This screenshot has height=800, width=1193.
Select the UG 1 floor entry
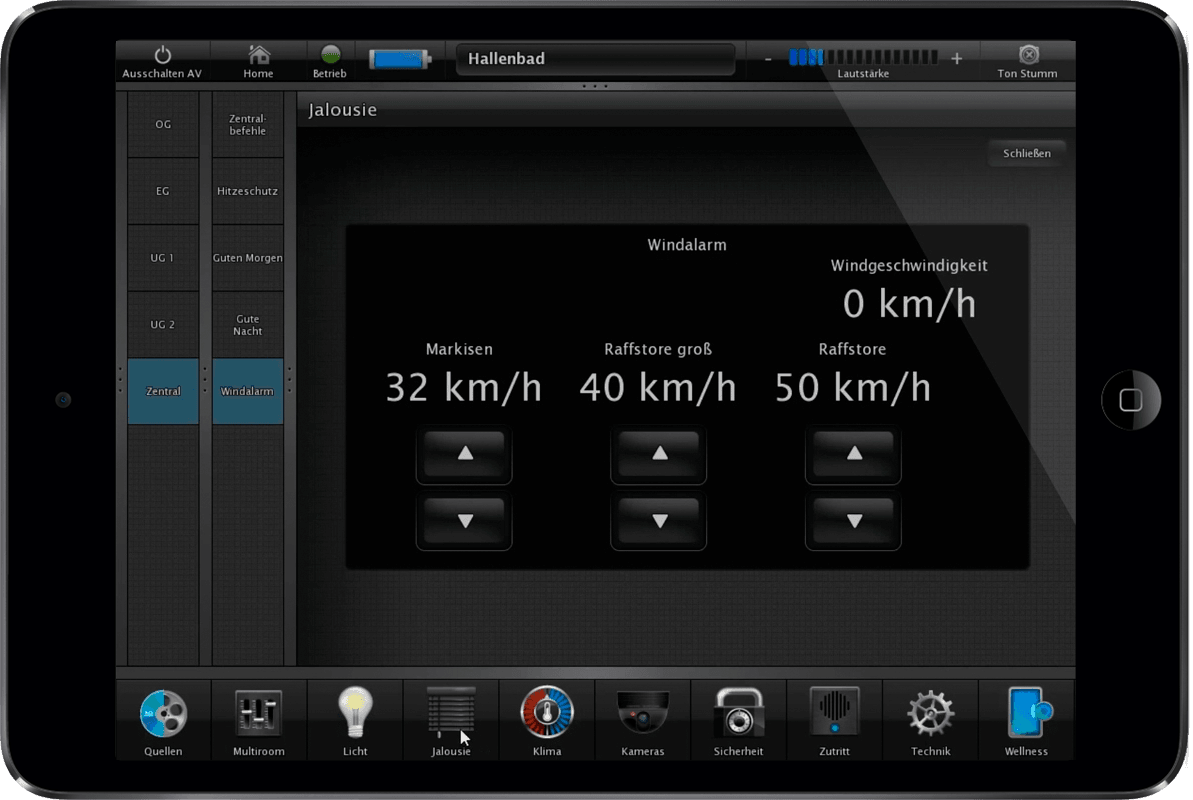(163, 258)
